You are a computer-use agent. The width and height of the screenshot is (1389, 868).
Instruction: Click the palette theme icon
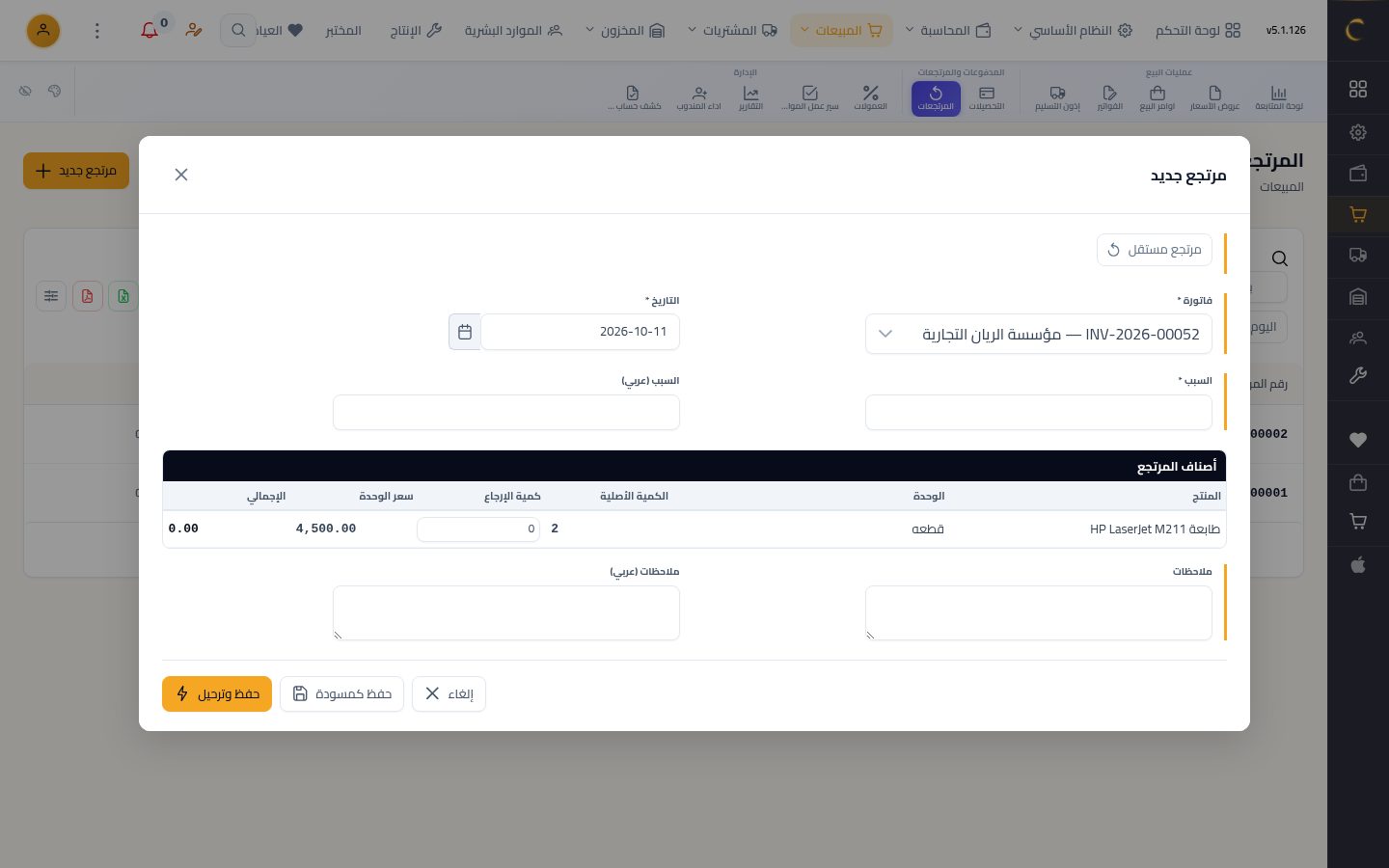click(x=54, y=91)
